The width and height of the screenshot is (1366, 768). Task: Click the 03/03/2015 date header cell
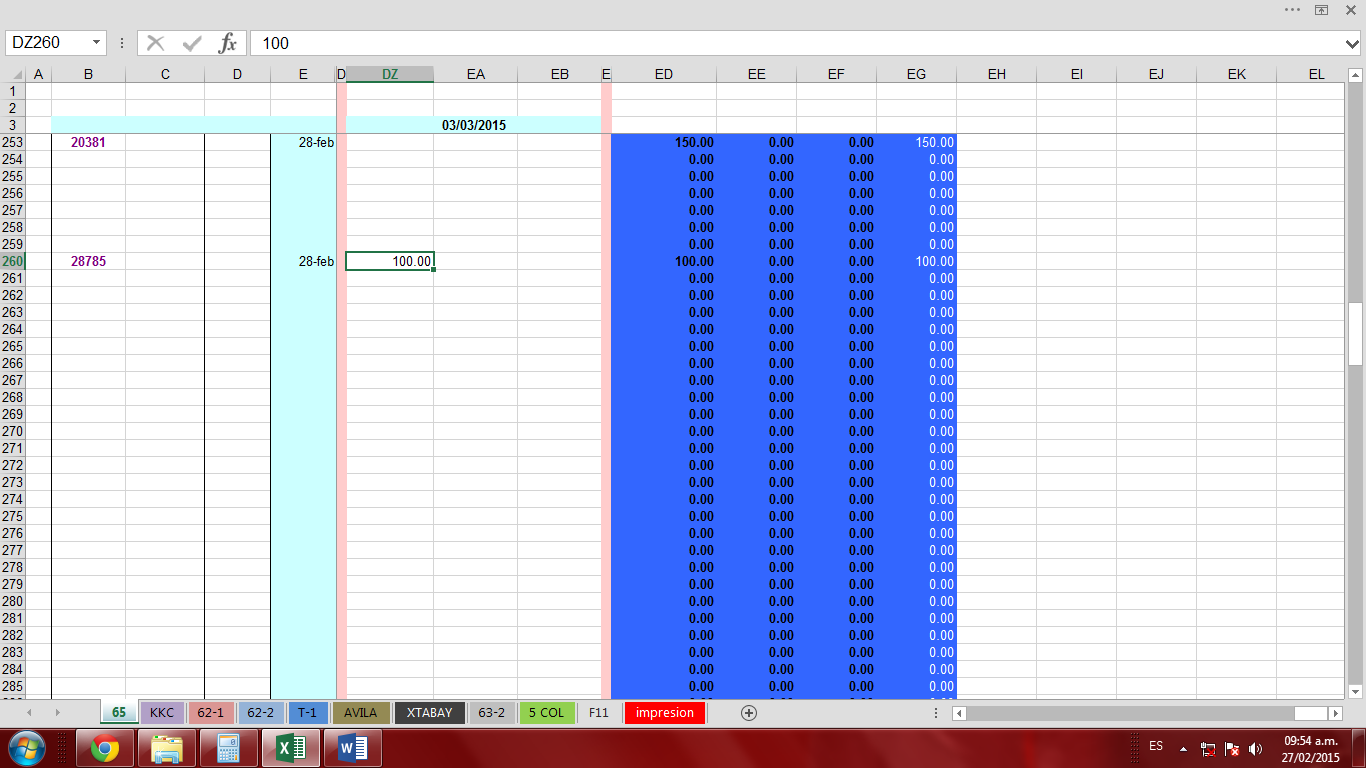[474, 125]
